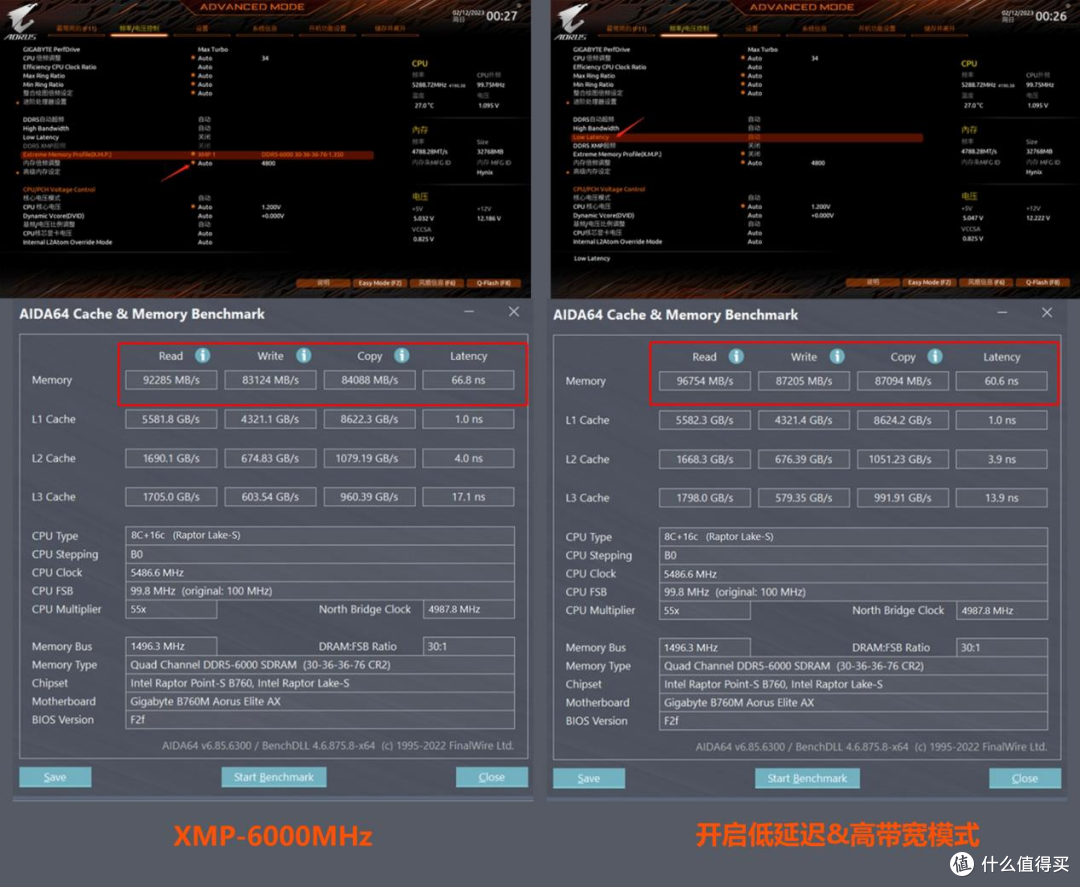Click memory read value 96754 MB/s
The height and width of the screenshot is (887, 1080).
tap(705, 381)
